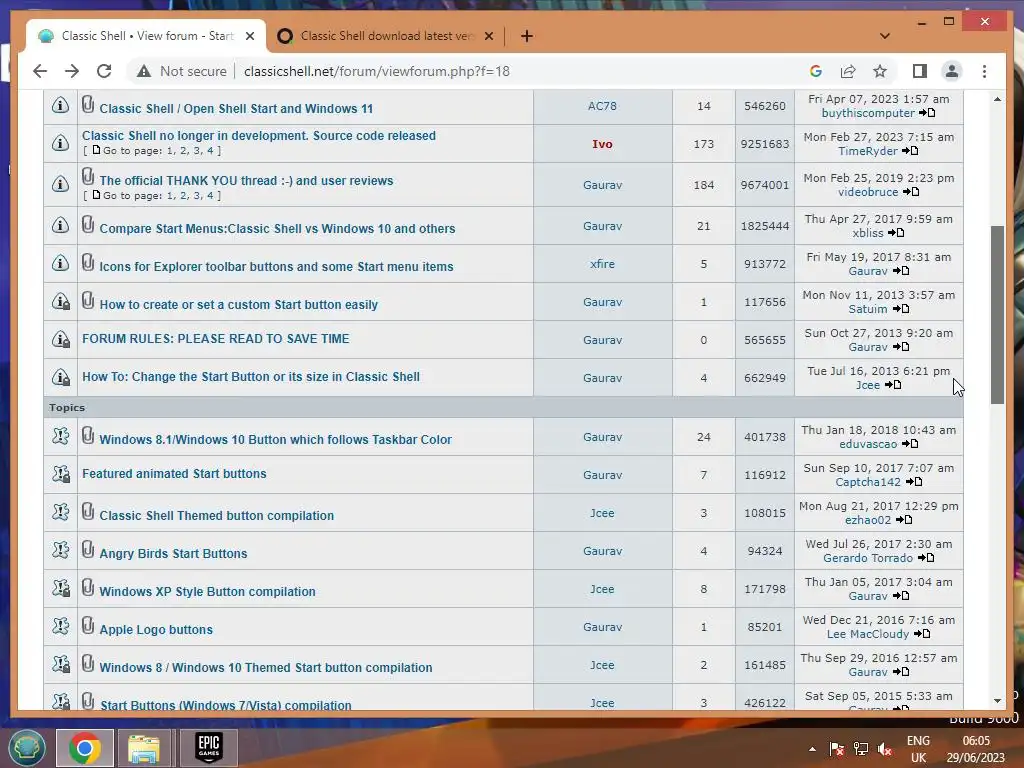Open Chrome's three-dot menu
Screen dimensions: 1024x768
(x=984, y=71)
